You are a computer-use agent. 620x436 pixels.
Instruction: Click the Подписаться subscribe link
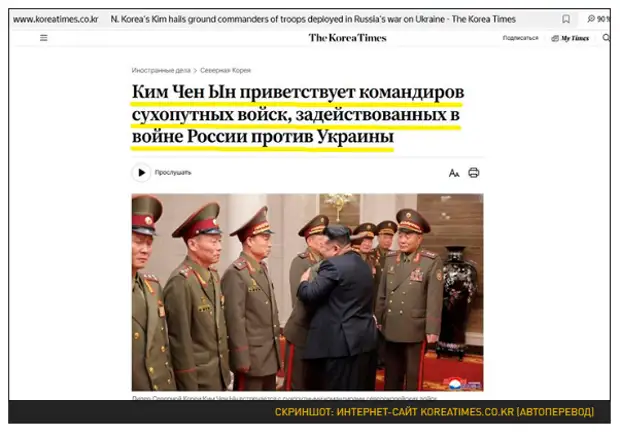point(520,38)
